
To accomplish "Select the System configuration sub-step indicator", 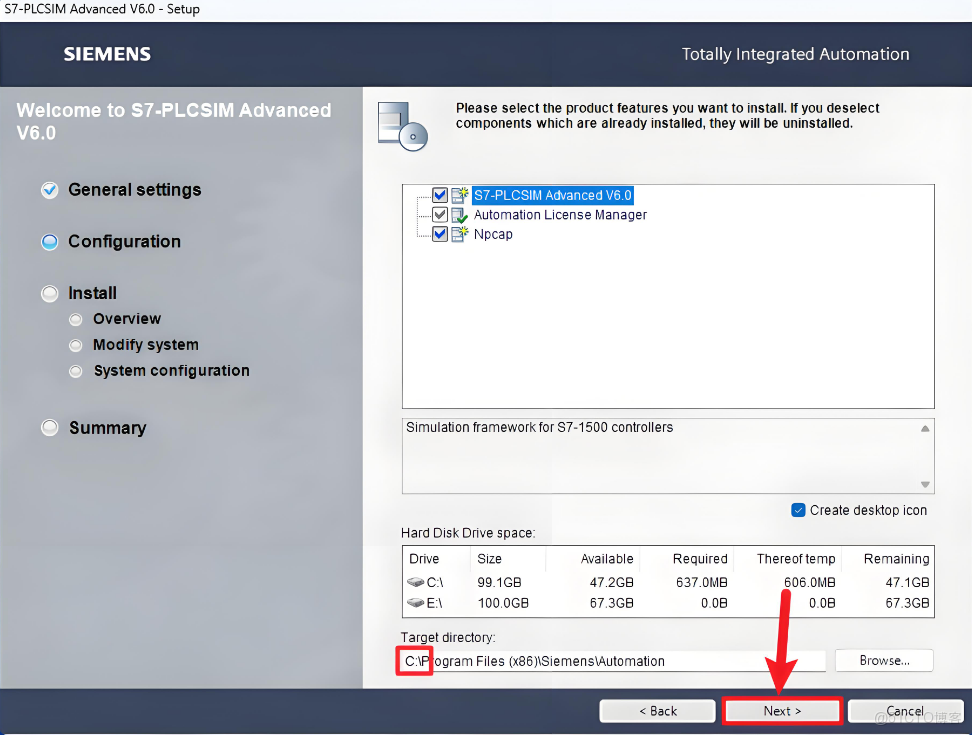I will coord(76,371).
